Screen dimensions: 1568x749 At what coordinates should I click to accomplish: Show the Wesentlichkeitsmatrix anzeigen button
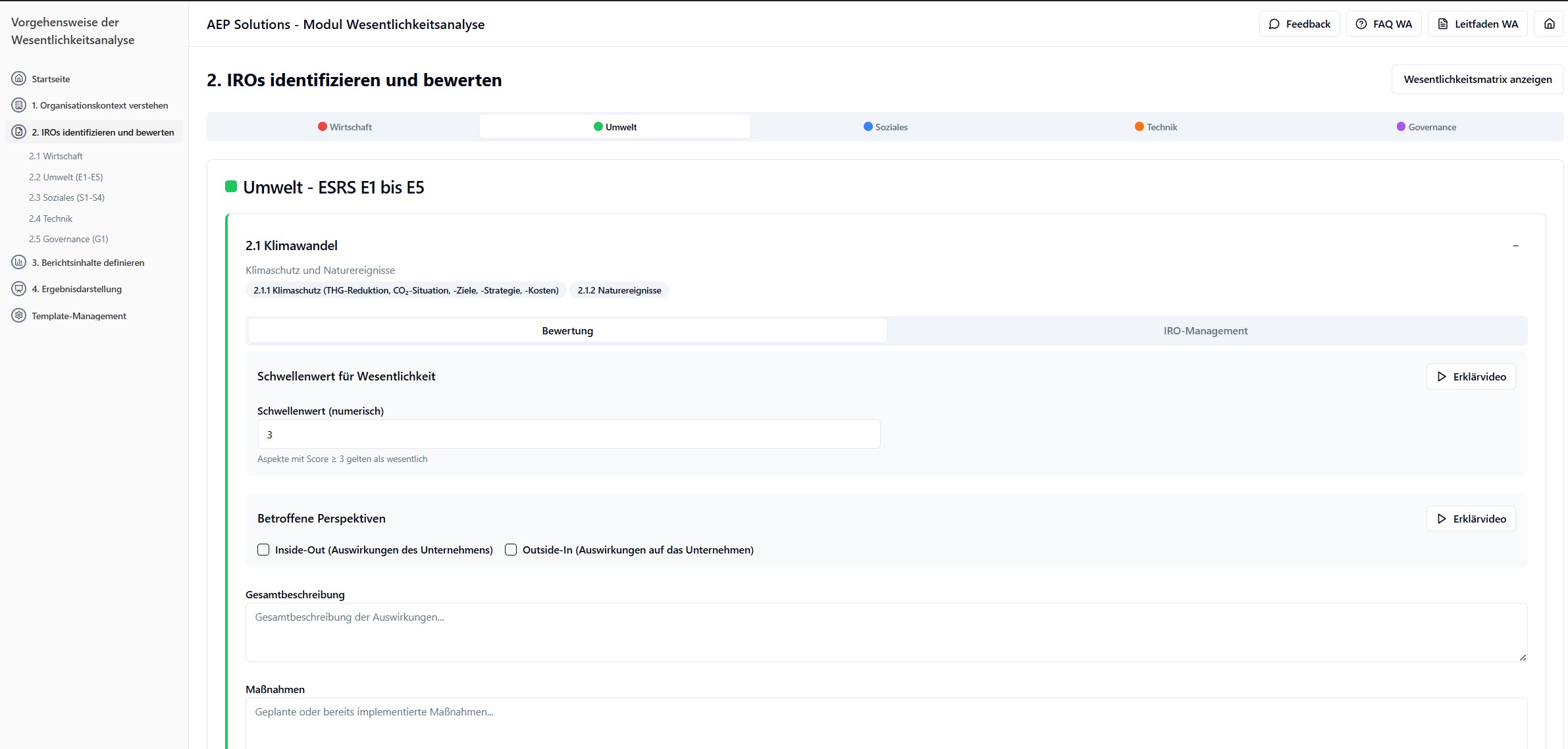pos(1477,79)
